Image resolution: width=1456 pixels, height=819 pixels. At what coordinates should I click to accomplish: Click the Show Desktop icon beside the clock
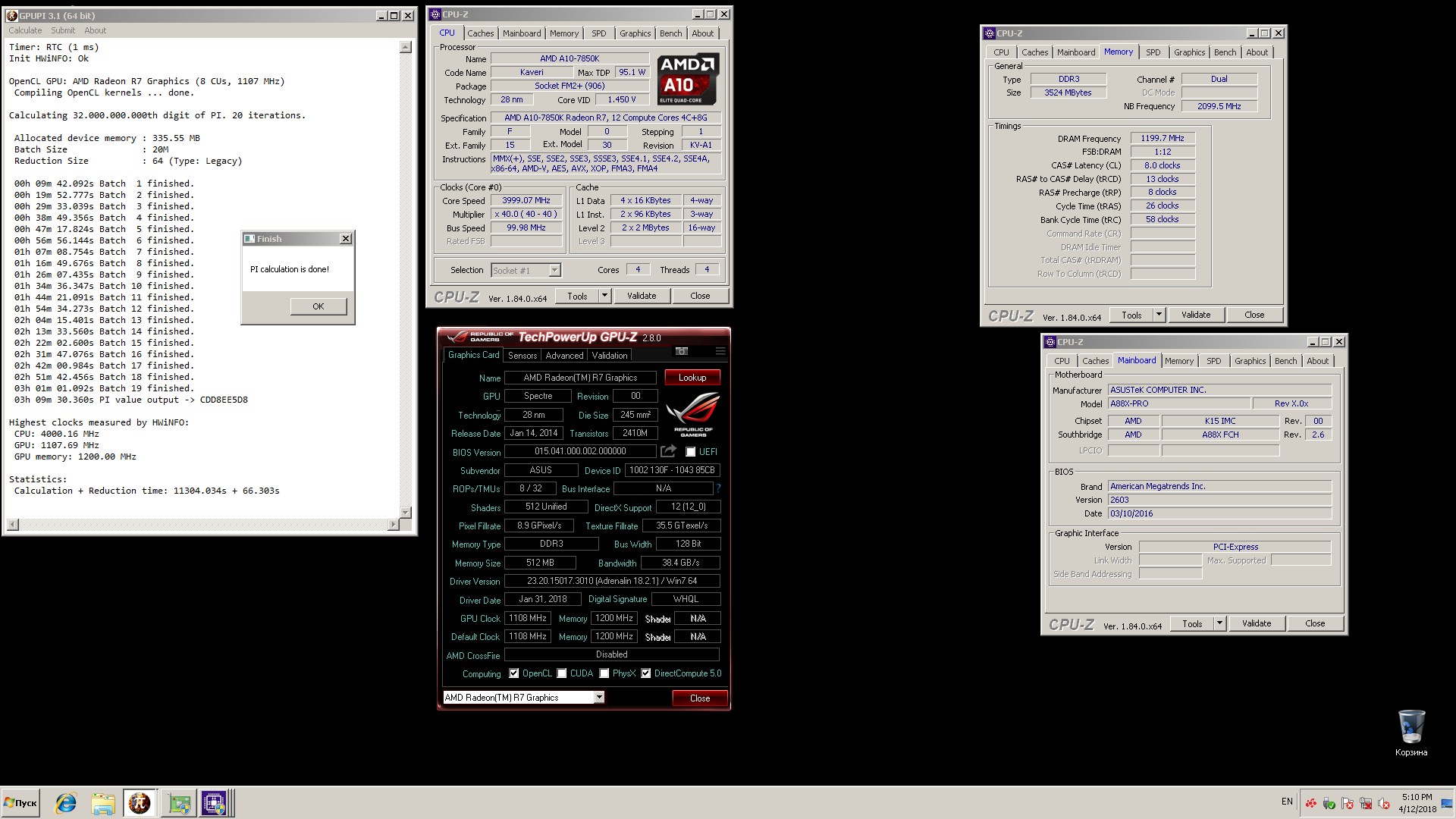click(x=1447, y=803)
